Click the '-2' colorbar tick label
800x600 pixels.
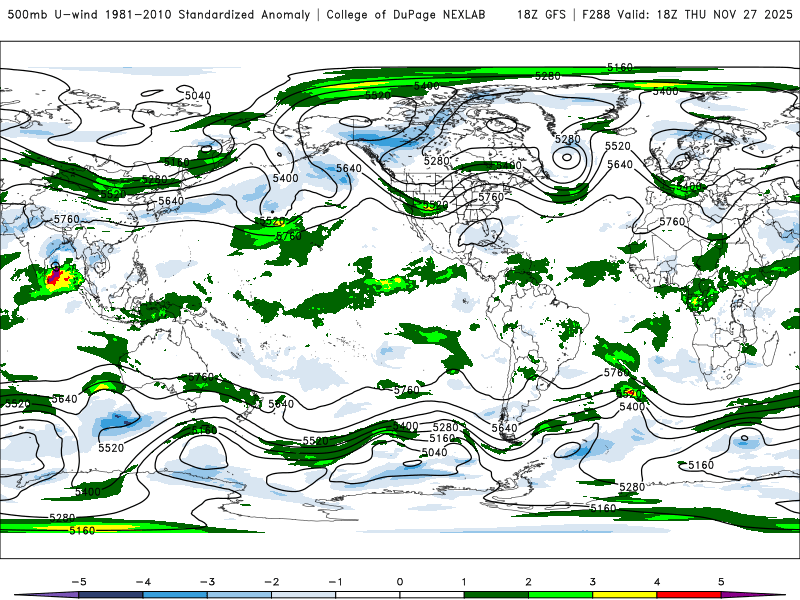pos(271,582)
